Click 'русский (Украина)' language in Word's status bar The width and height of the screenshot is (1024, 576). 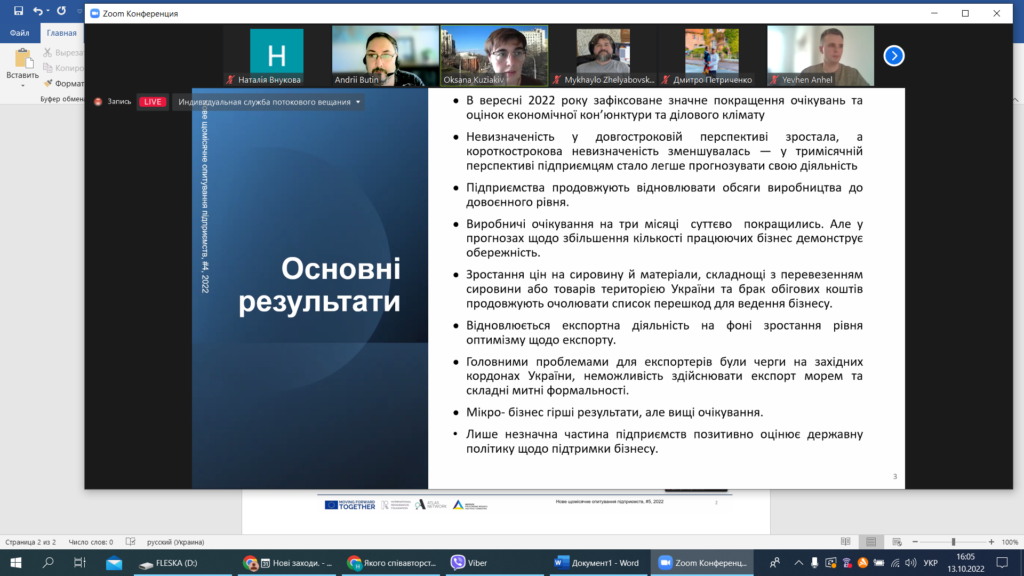coord(176,542)
